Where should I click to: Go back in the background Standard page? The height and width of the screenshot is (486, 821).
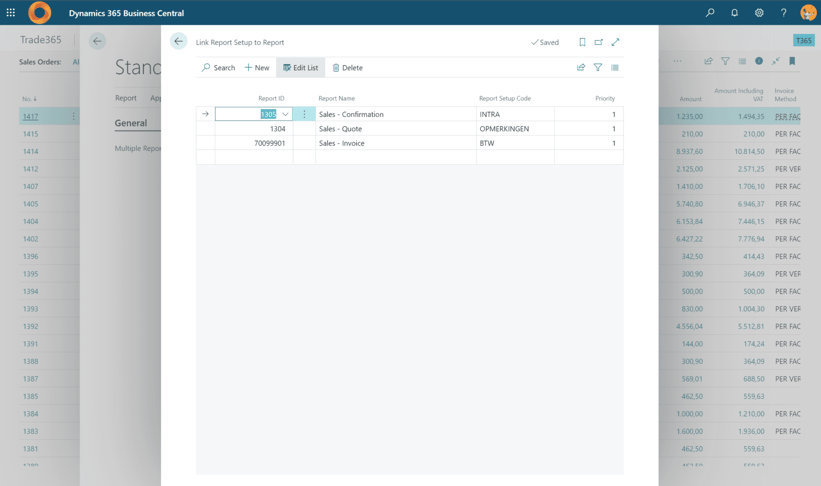pos(97,41)
